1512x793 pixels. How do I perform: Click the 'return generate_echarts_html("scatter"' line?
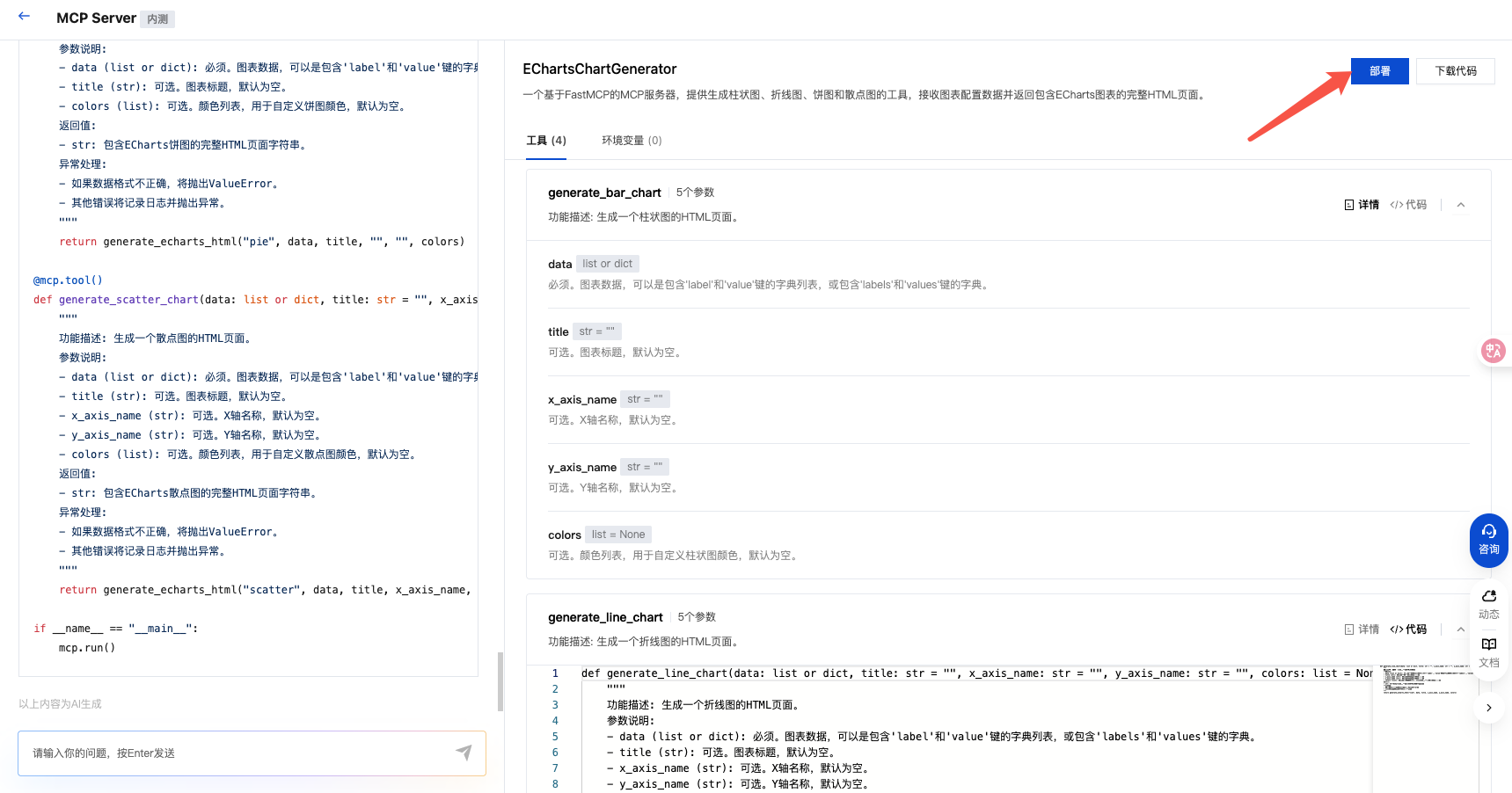265,590
